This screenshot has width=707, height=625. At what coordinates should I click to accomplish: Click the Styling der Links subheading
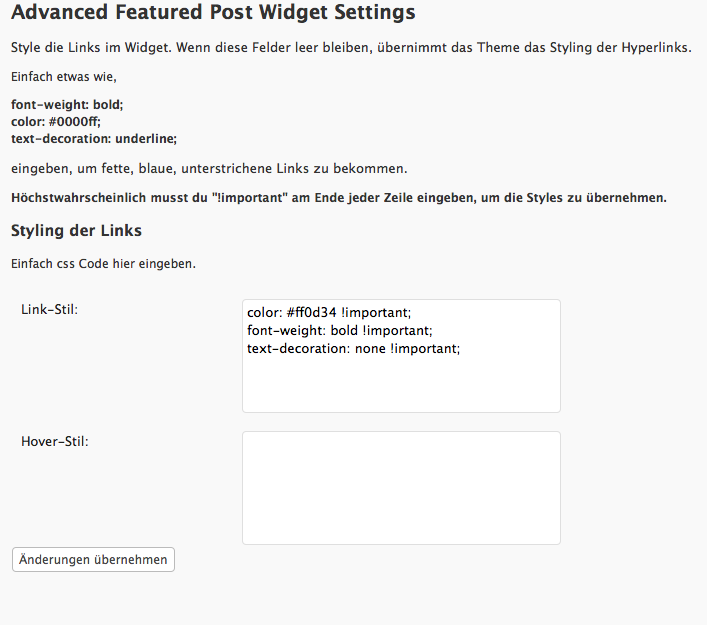[76, 231]
